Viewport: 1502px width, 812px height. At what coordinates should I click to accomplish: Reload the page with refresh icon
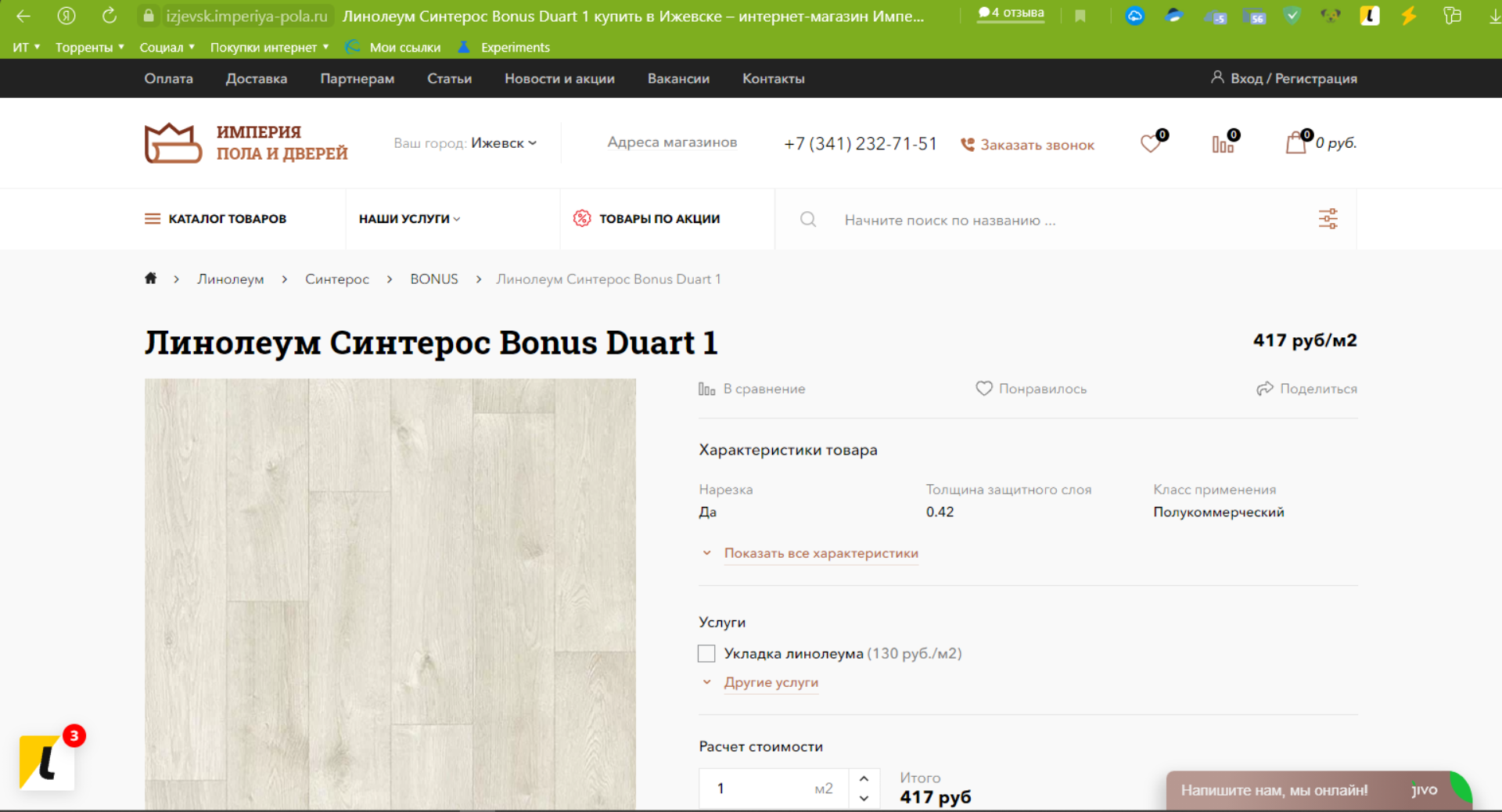110,16
